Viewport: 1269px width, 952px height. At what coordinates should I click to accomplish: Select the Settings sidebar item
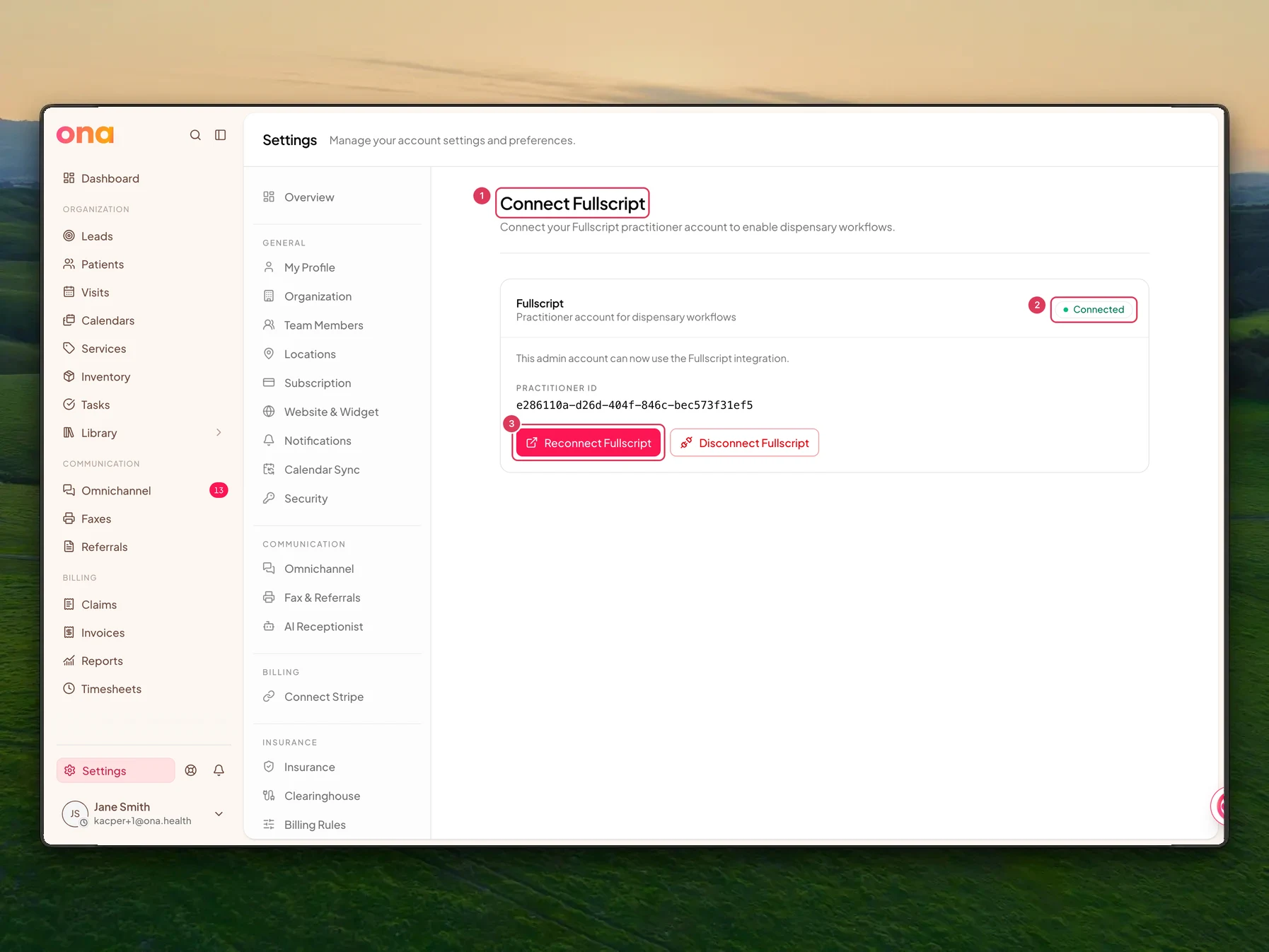coord(116,770)
